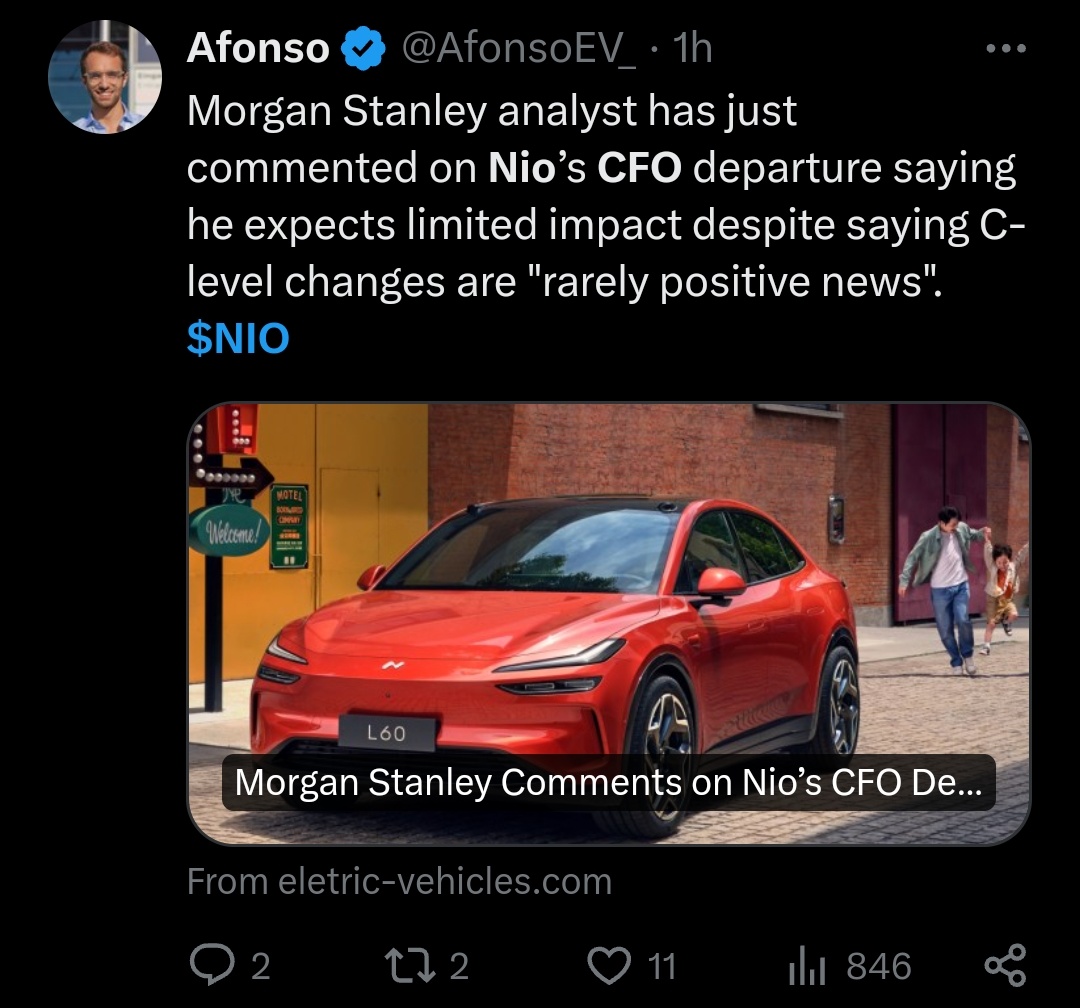This screenshot has height=1008, width=1080.
Task: Click the 11 likes count
Action: (x=662, y=966)
